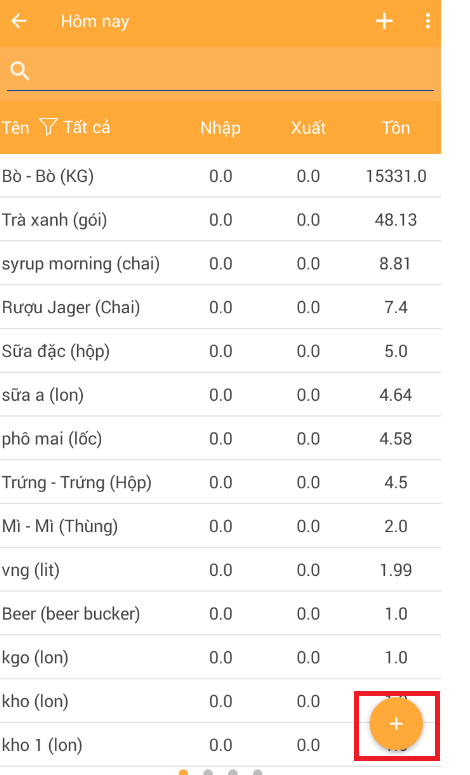The height and width of the screenshot is (775, 470).
Task: Sort by the Nhập column header
Action: click(x=220, y=128)
